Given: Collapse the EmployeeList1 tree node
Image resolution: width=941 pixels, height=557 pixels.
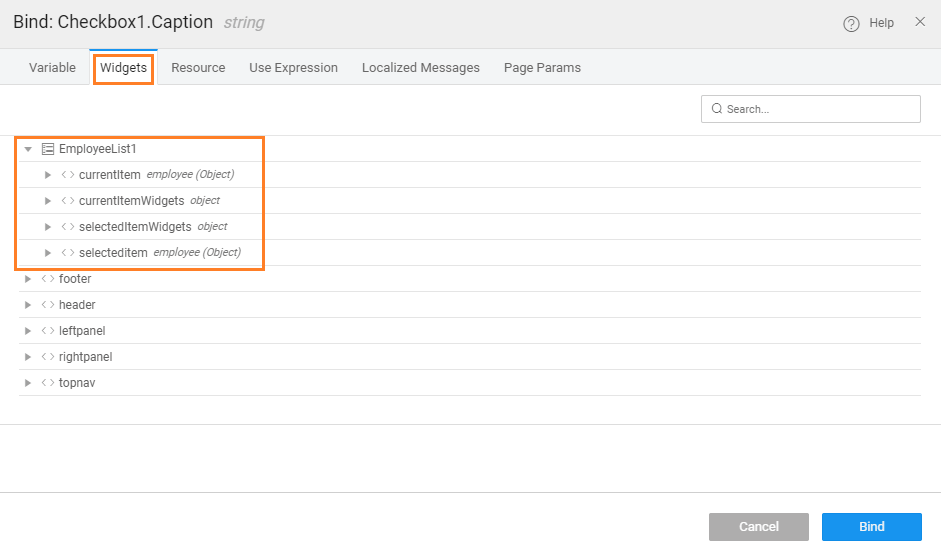Looking at the screenshot, I should click(x=28, y=149).
